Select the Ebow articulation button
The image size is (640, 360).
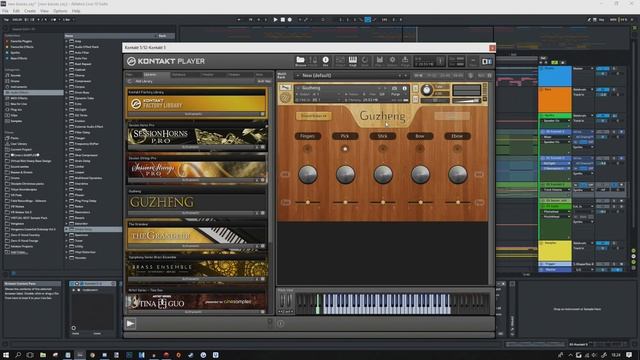tap(458, 136)
